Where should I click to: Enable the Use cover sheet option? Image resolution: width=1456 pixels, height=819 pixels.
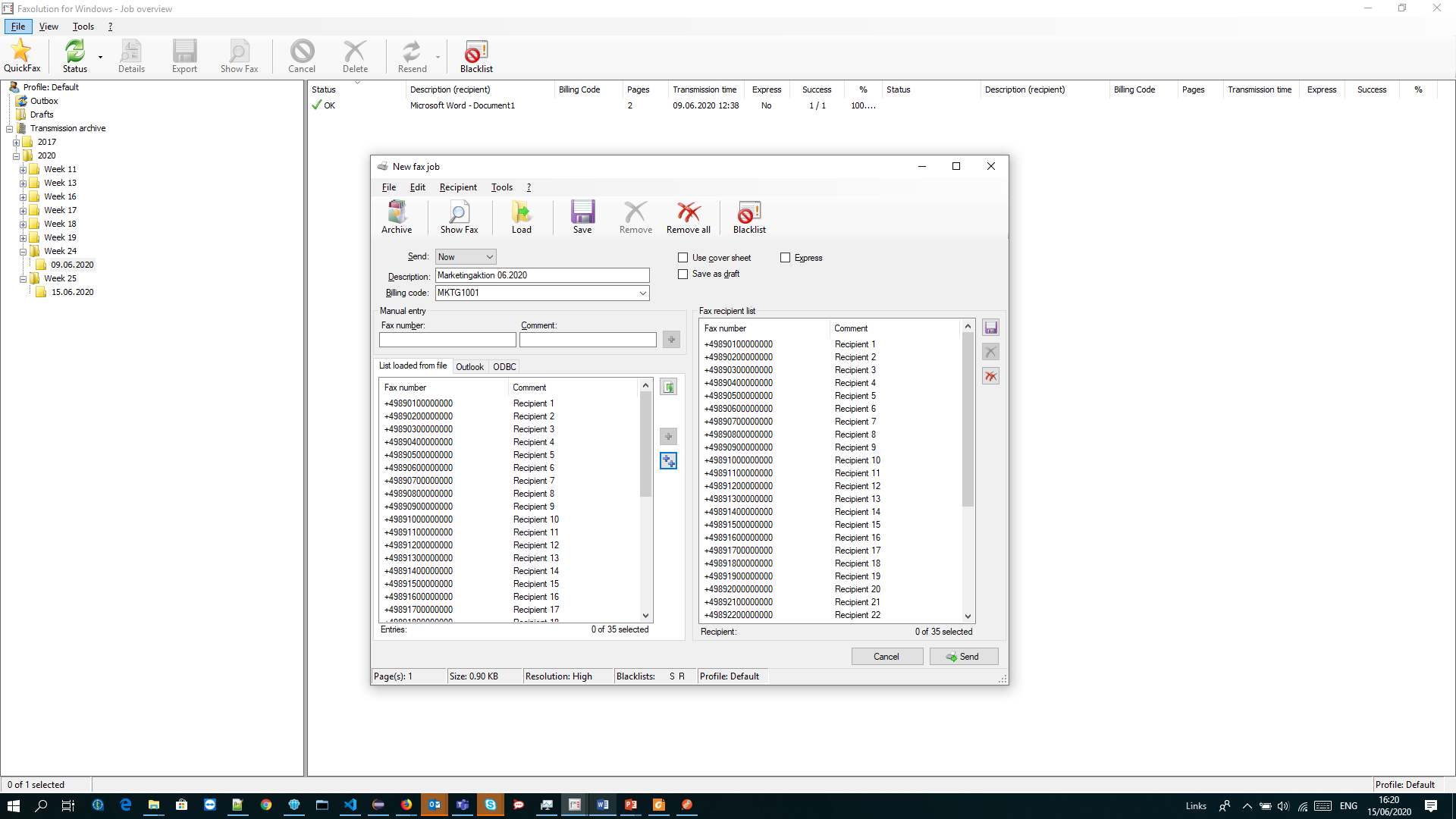pos(682,257)
